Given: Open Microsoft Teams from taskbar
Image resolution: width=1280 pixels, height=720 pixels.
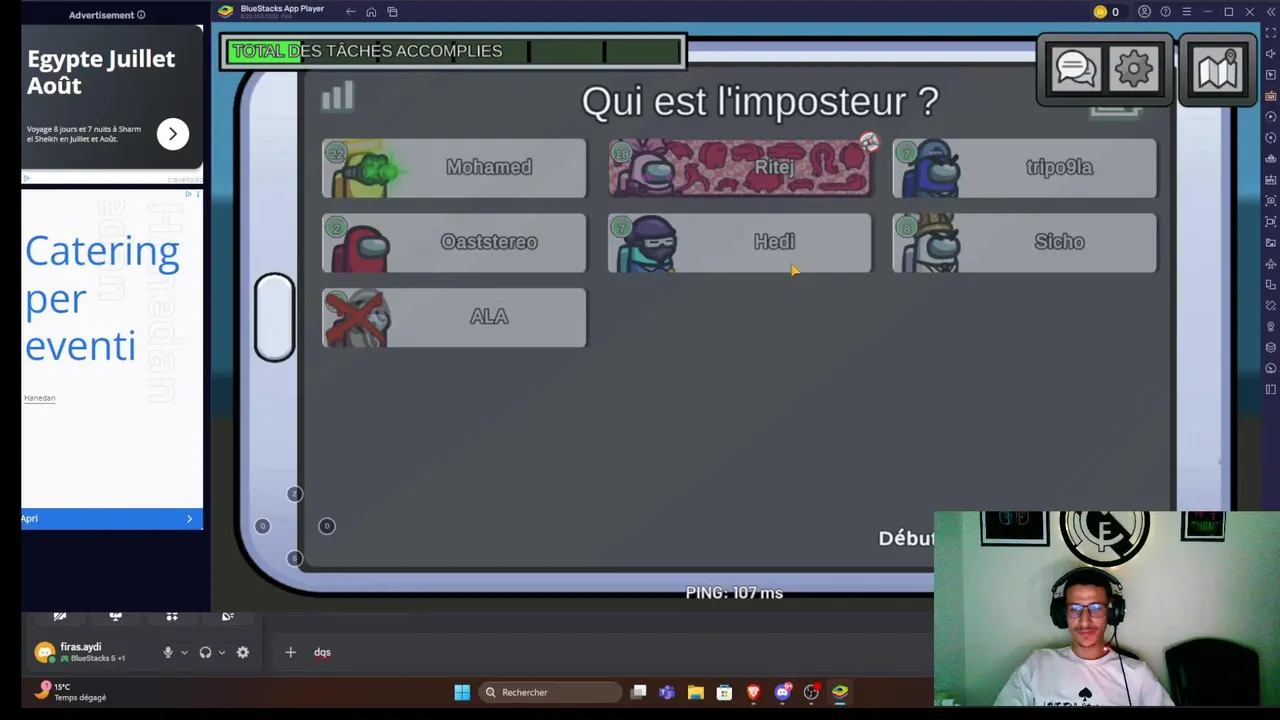Looking at the screenshot, I should 667,692.
